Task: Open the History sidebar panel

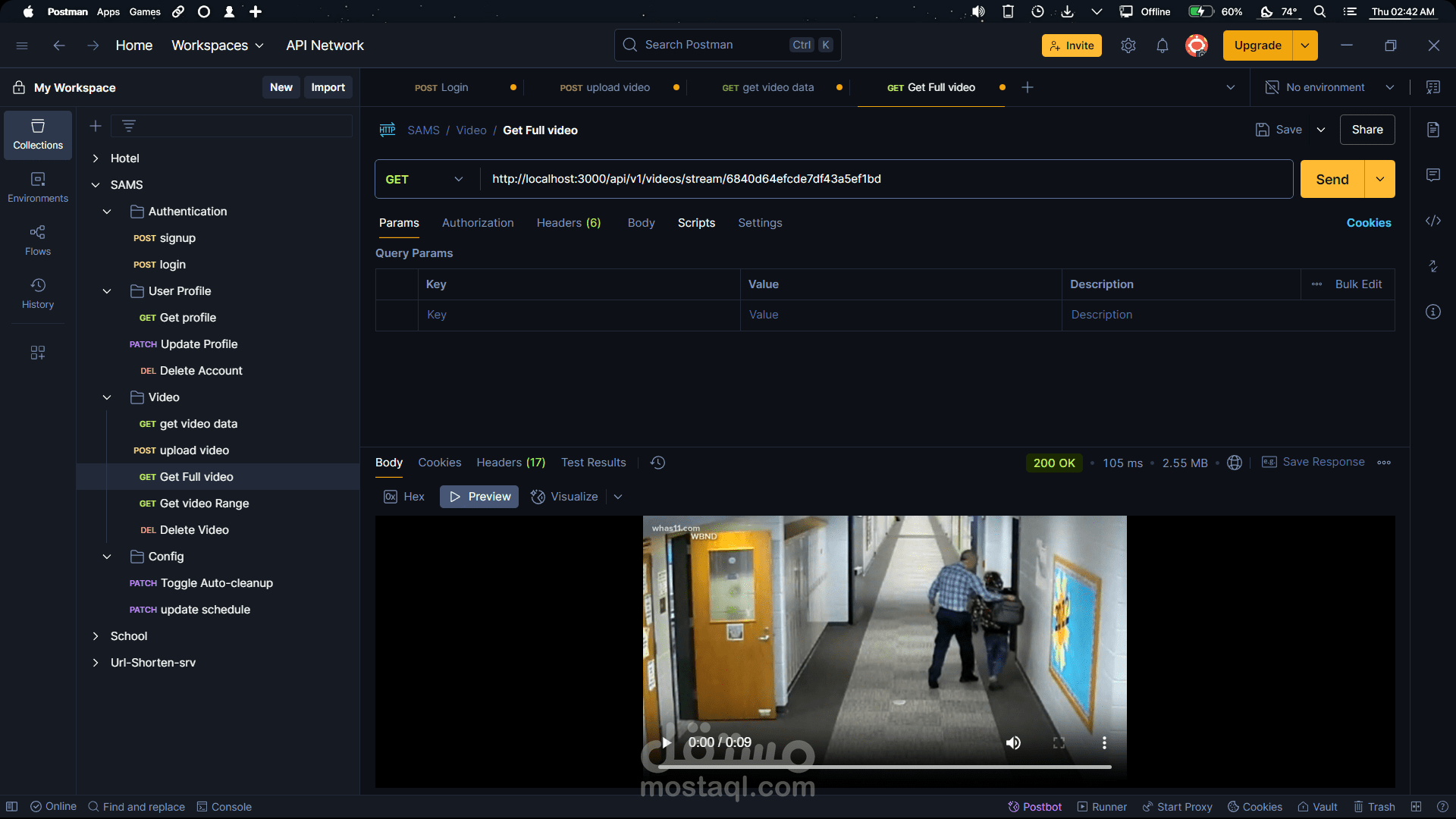Action: (38, 293)
